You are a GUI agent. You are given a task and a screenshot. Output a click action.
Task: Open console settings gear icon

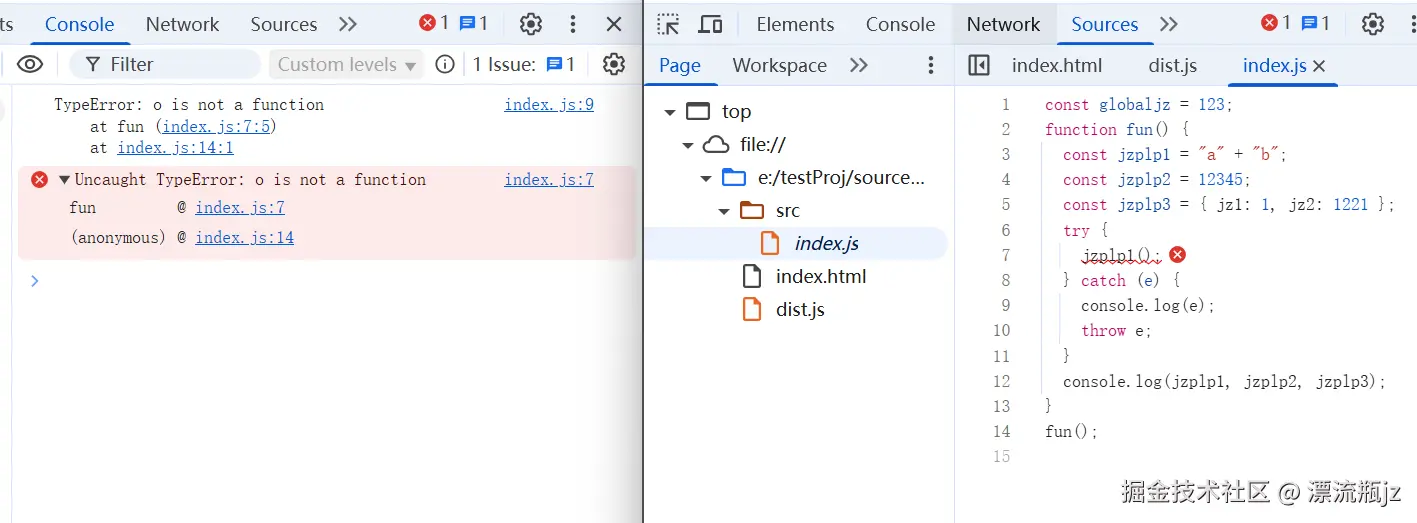(613, 65)
